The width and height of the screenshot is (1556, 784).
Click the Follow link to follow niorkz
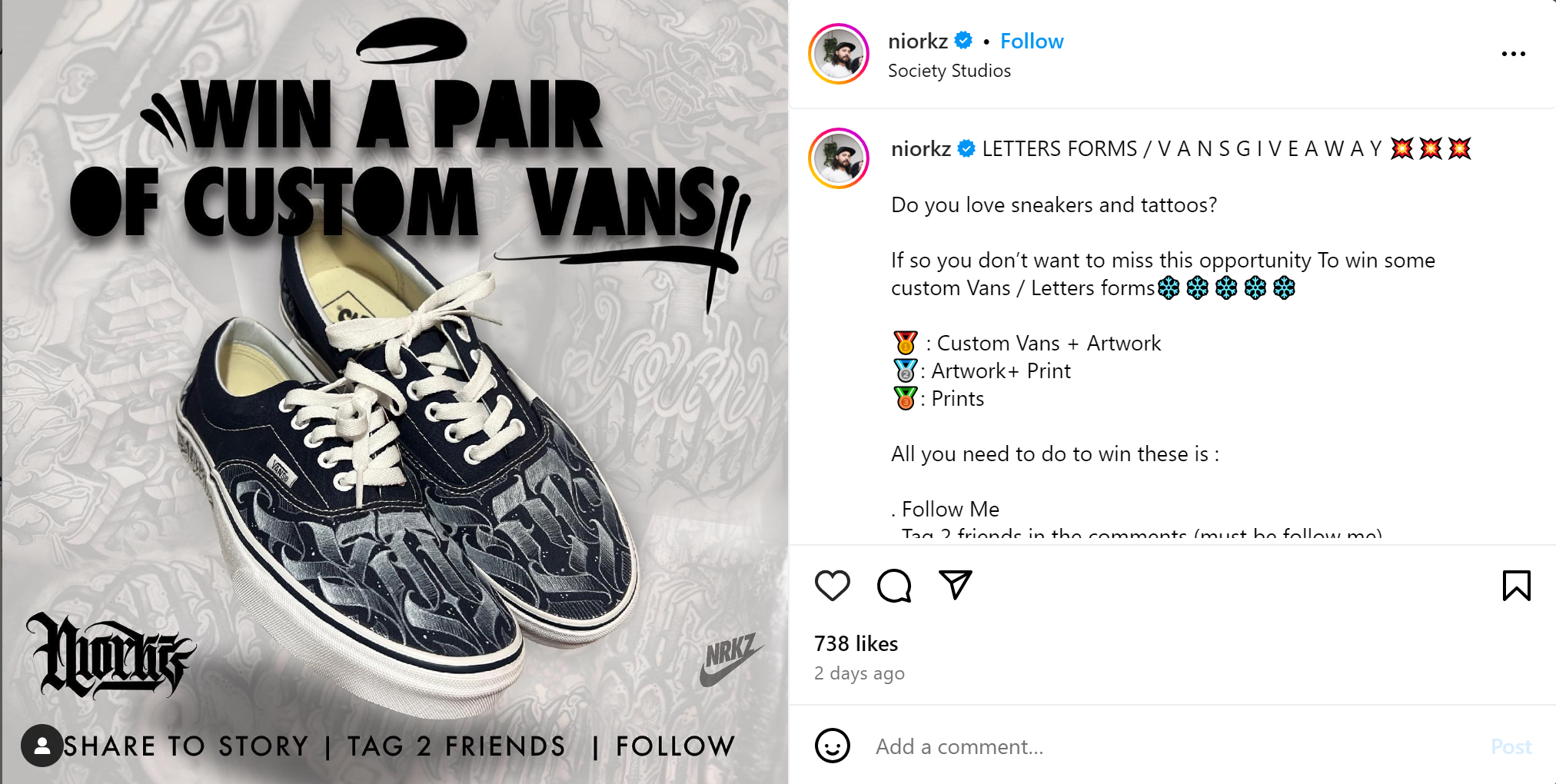tap(1032, 41)
